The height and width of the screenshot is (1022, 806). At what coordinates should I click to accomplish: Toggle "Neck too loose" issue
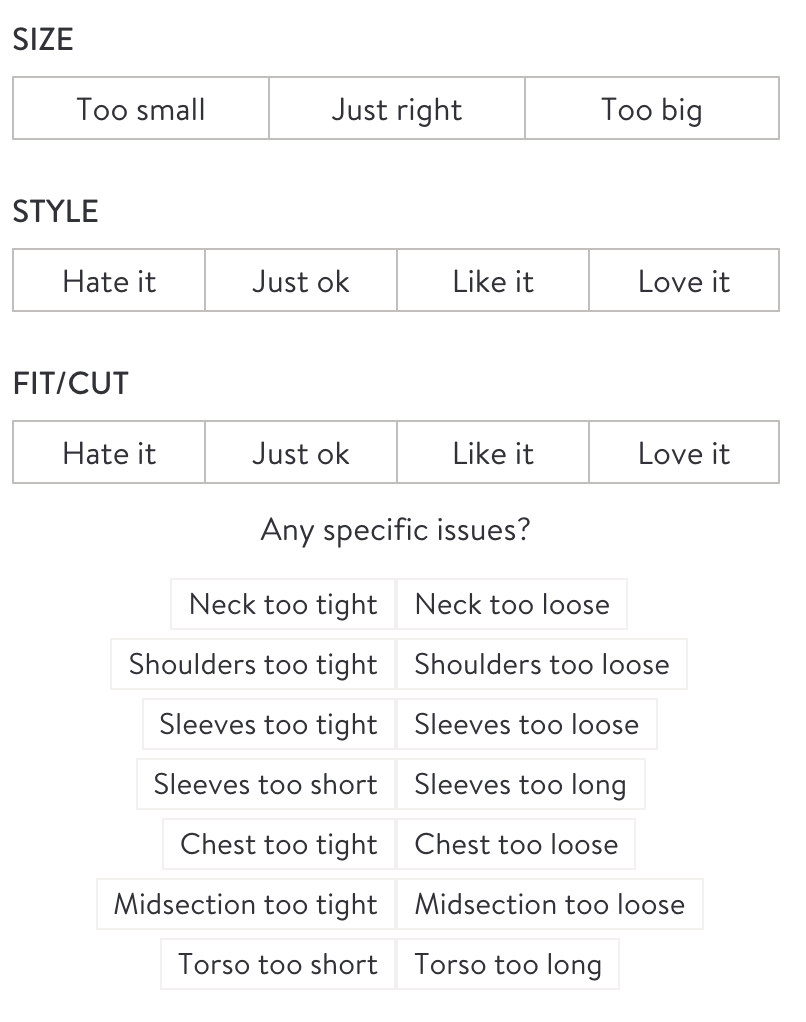(512, 604)
